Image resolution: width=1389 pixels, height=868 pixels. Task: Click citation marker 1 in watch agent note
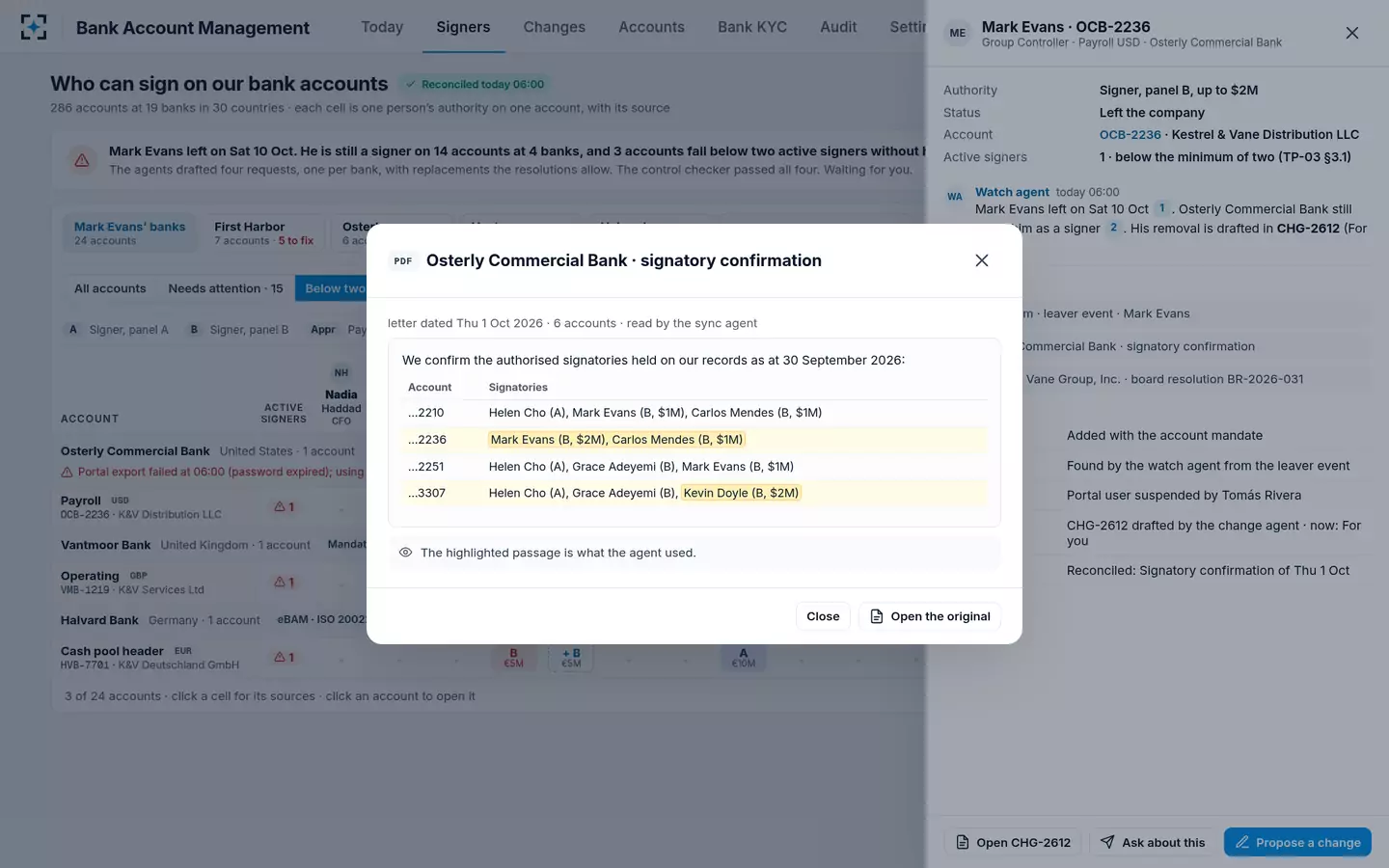pos(1162,208)
